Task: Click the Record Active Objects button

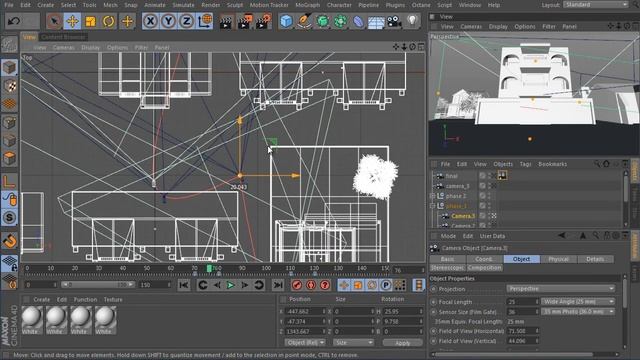Action: coord(297,285)
